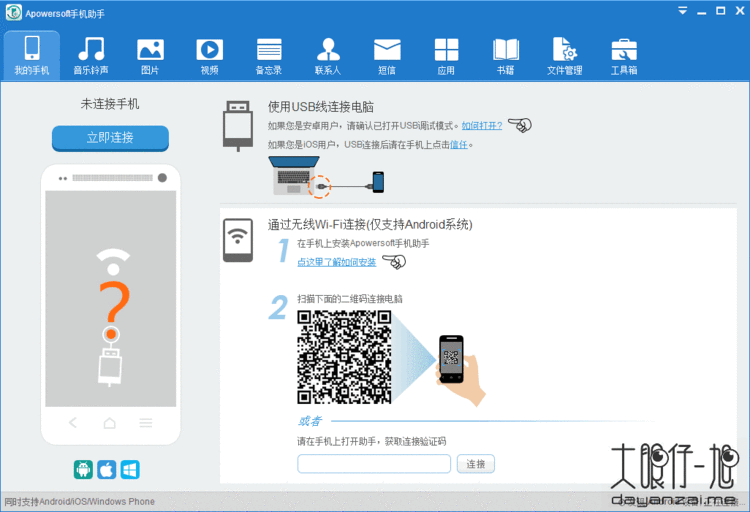The image size is (750, 512).
Task: Open the 工具箱 toolbox tab
Action: coord(624,55)
